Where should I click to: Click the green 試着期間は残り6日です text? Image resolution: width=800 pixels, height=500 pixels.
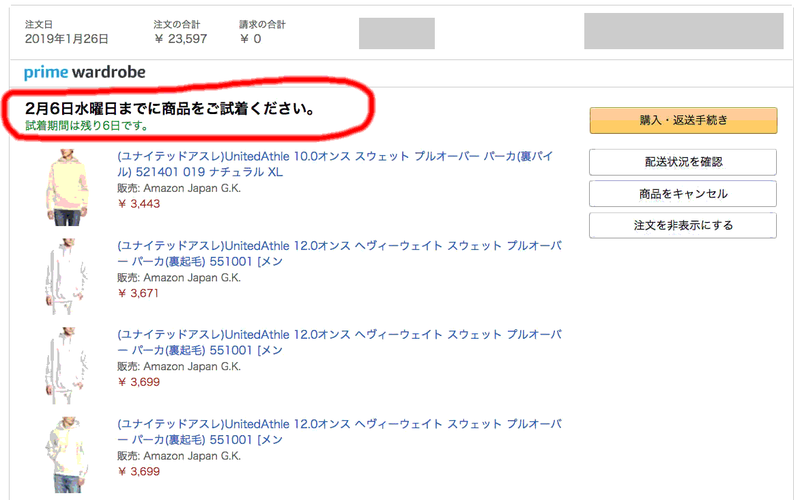(x=87, y=126)
